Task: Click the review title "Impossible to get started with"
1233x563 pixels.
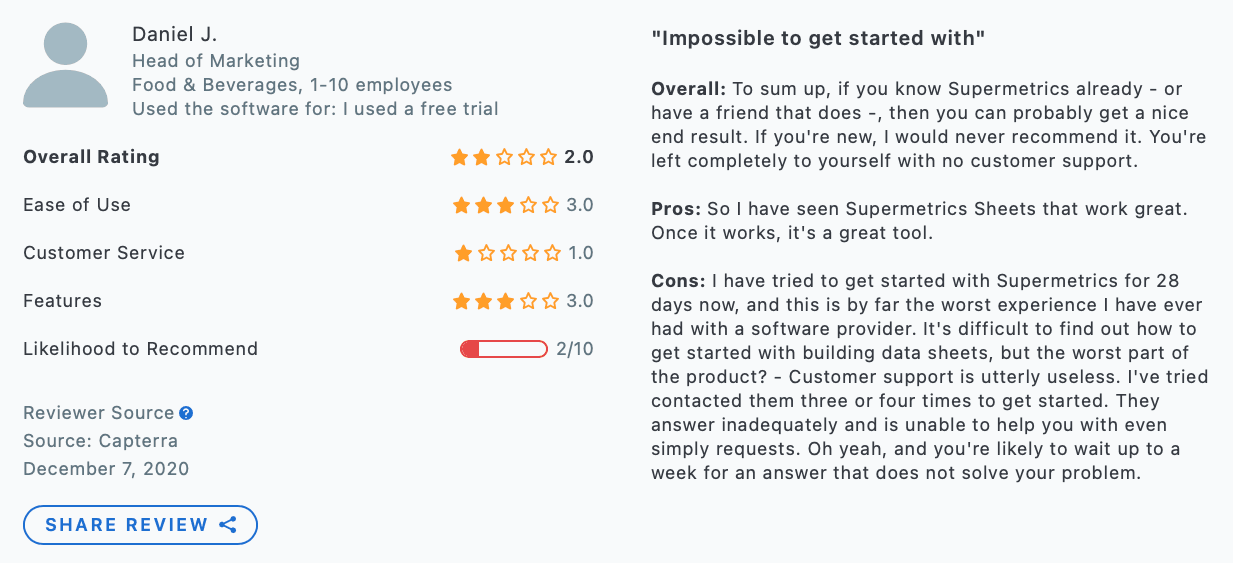Action: pyautogui.click(x=818, y=38)
